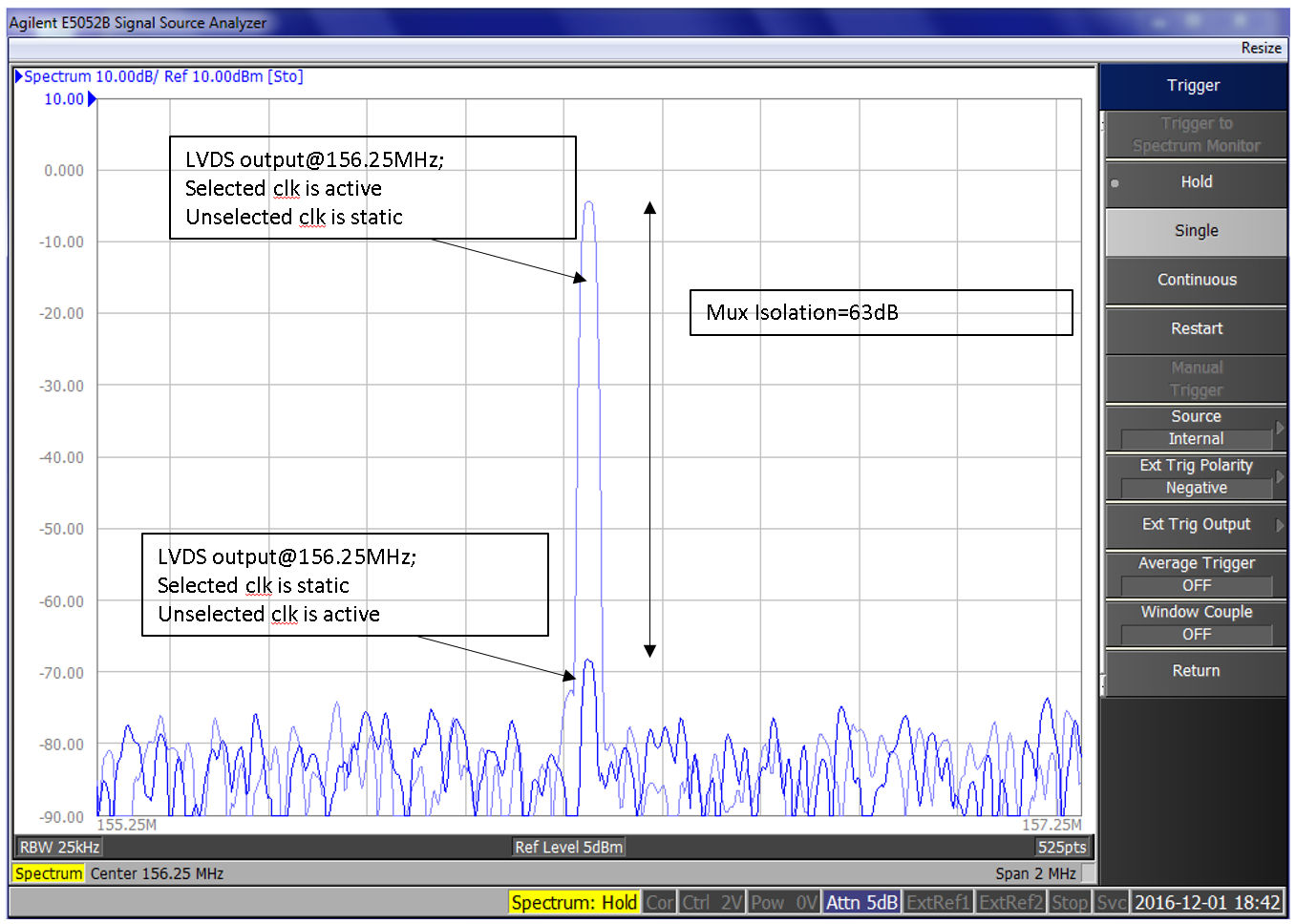Click the reference level marker arrow at 10.00
The image size is (1296, 924).
tap(92, 99)
